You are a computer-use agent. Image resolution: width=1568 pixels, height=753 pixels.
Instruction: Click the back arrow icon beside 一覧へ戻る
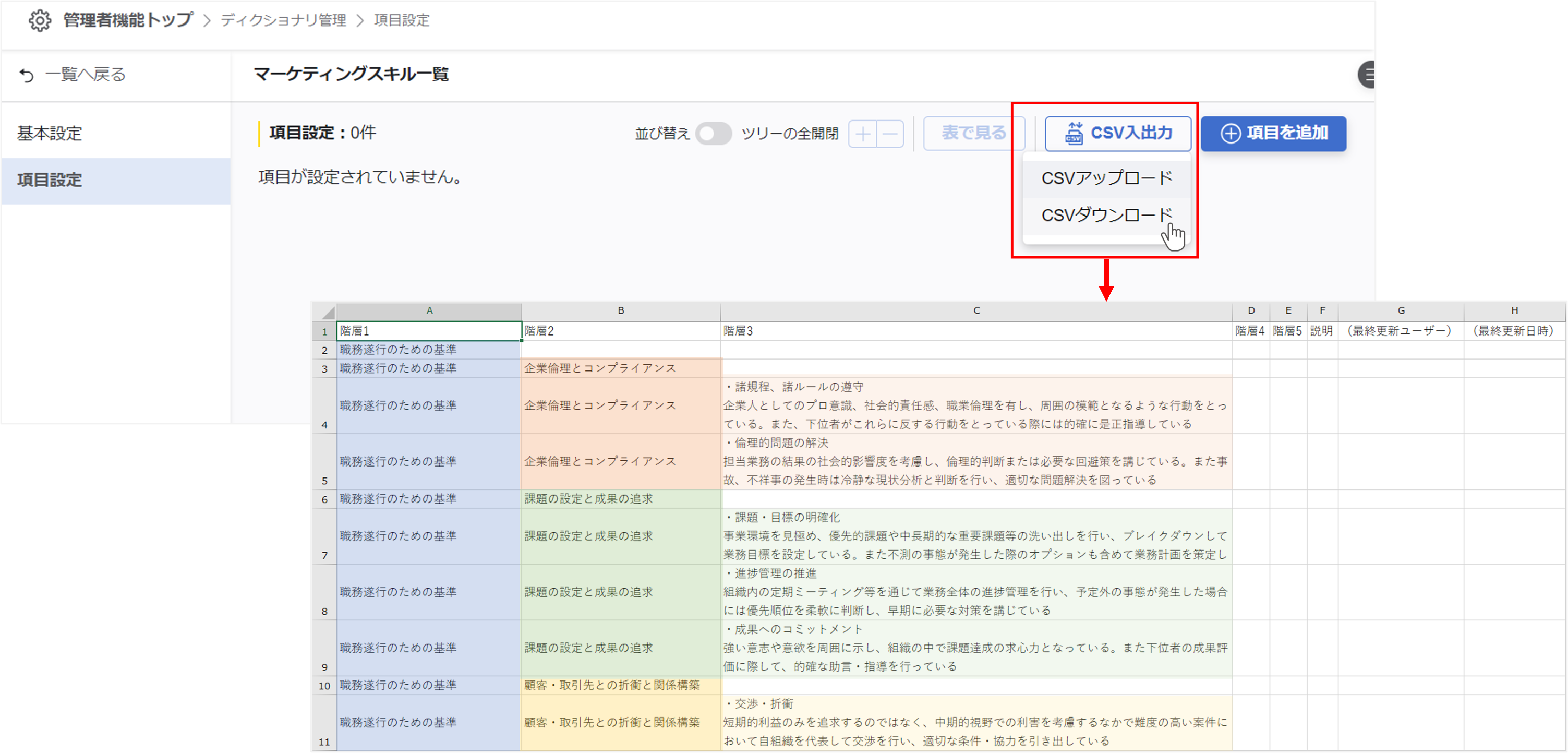point(26,75)
